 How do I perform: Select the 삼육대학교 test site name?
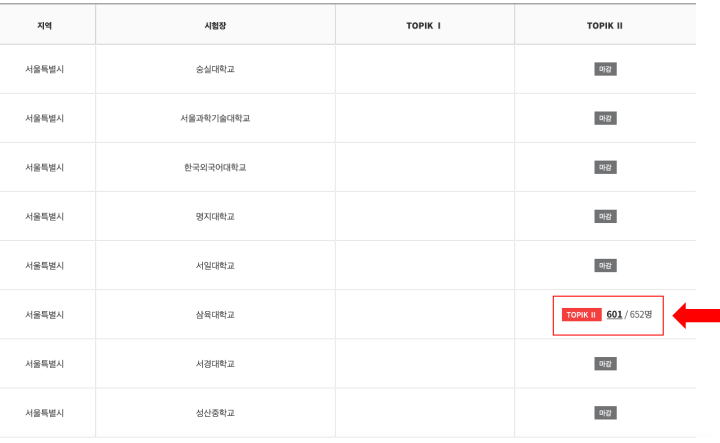(x=215, y=315)
